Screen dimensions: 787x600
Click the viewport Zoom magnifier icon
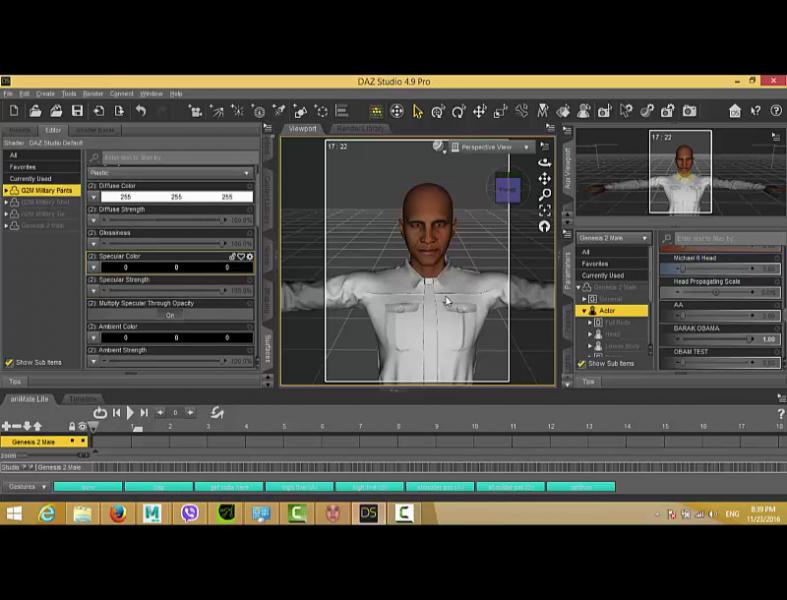coord(544,194)
